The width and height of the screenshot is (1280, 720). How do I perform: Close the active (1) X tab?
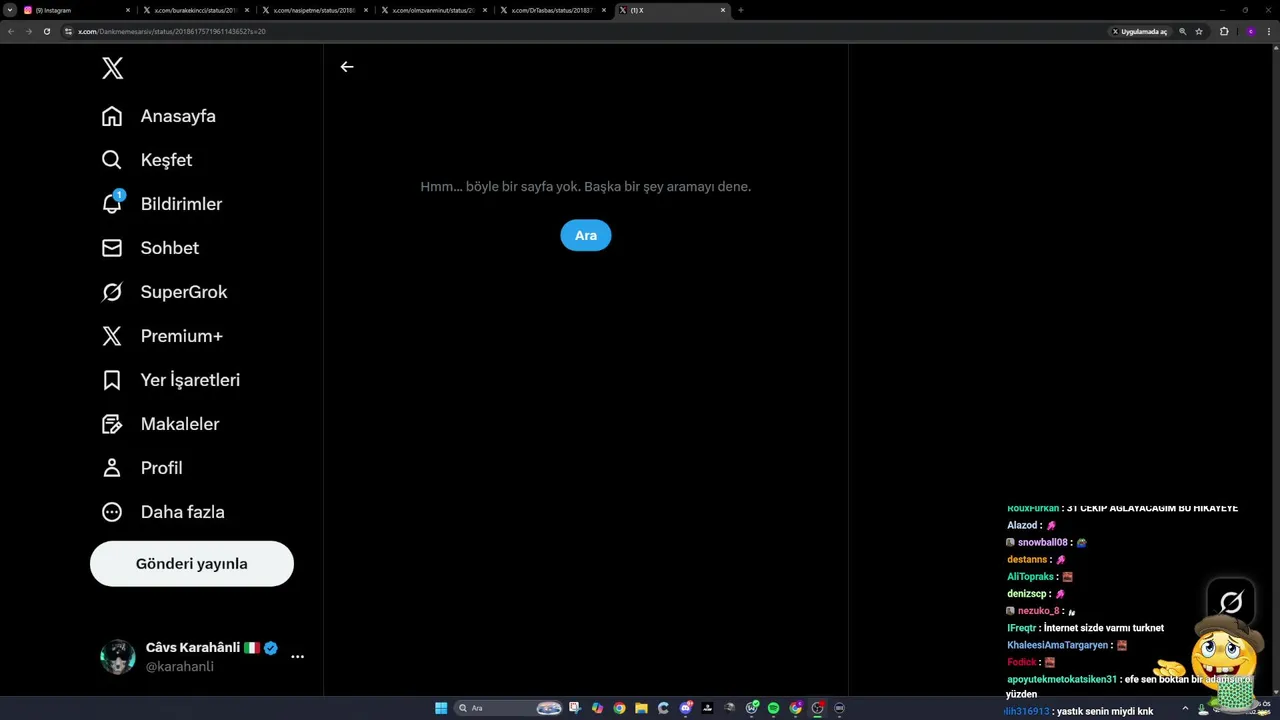click(x=723, y=10)
